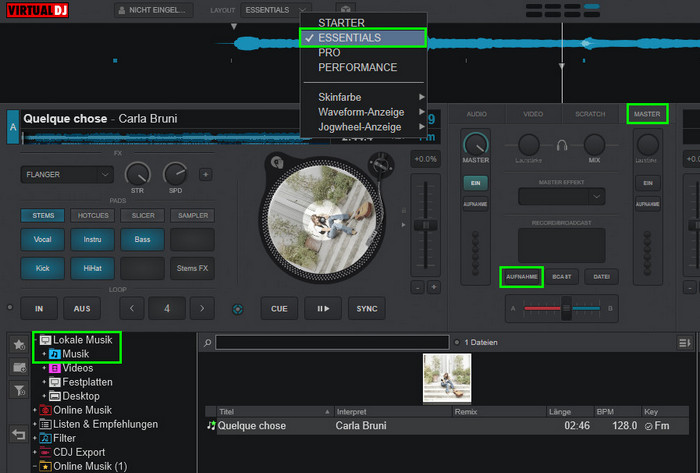Click the blue Musik folder icon
The width and height of the screenshot is (700, 473).
point(54,354)
